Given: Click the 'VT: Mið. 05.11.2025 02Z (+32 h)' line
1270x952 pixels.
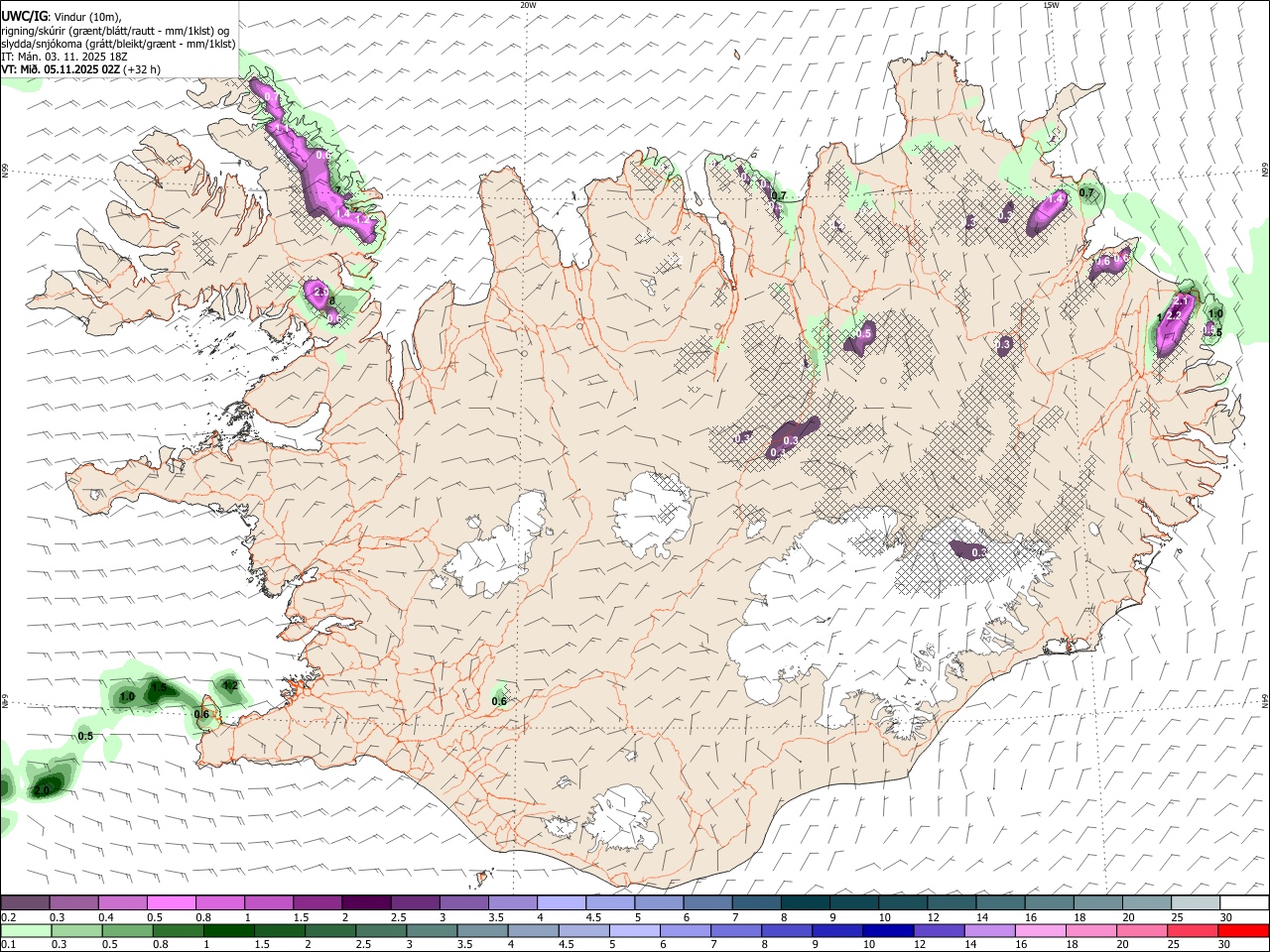Looking at the screenshot, I should pos(81,69).
